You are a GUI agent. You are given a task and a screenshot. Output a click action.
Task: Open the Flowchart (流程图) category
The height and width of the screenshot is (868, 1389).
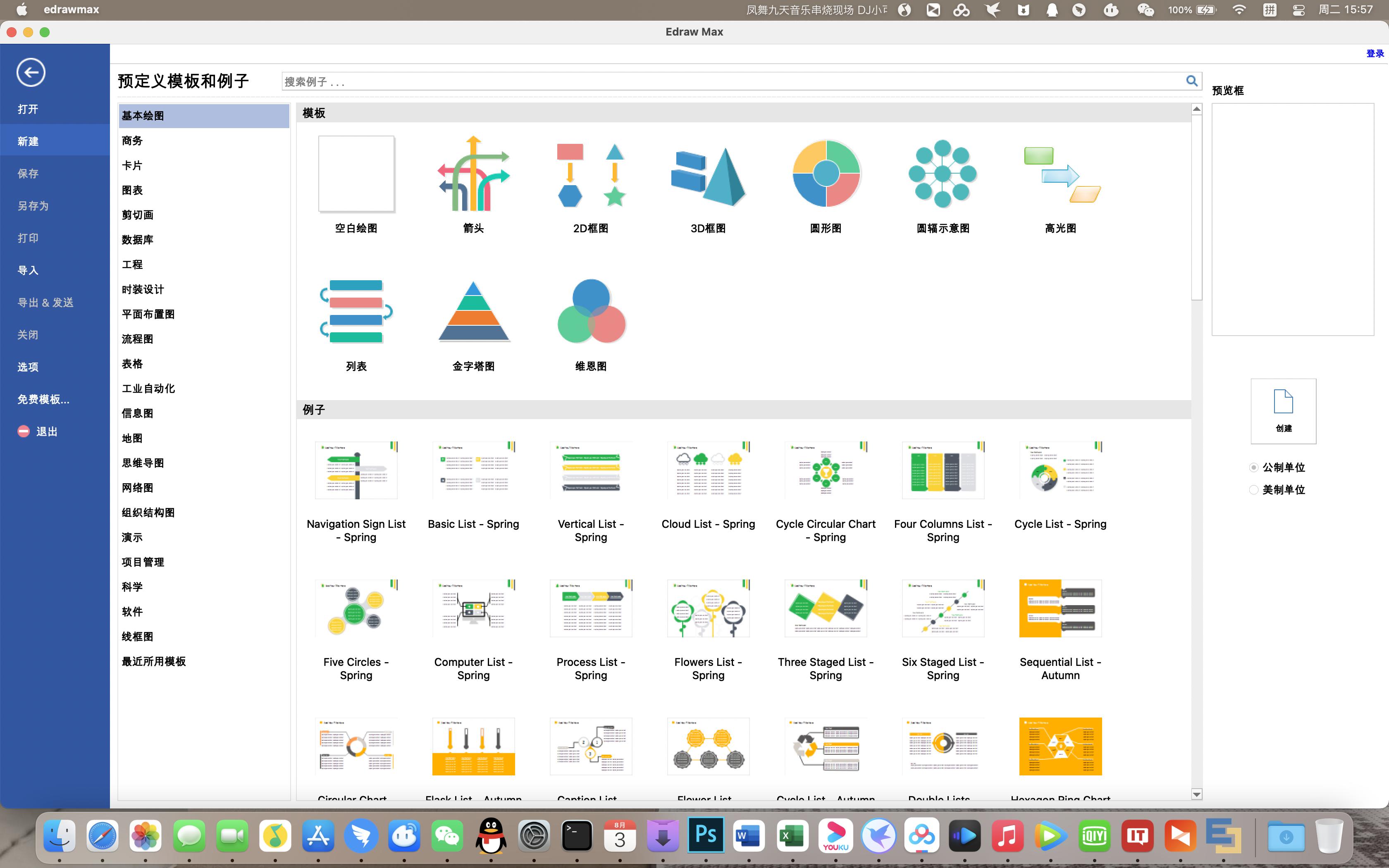coord(138,339)
